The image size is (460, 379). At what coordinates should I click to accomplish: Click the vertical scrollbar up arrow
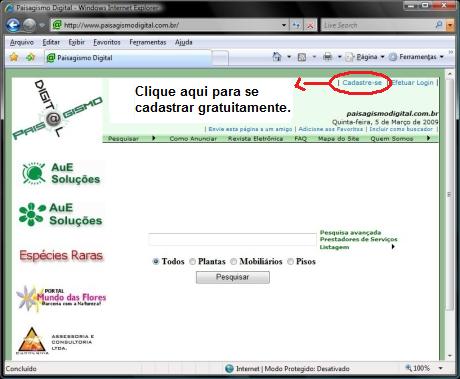pos(450,74)
